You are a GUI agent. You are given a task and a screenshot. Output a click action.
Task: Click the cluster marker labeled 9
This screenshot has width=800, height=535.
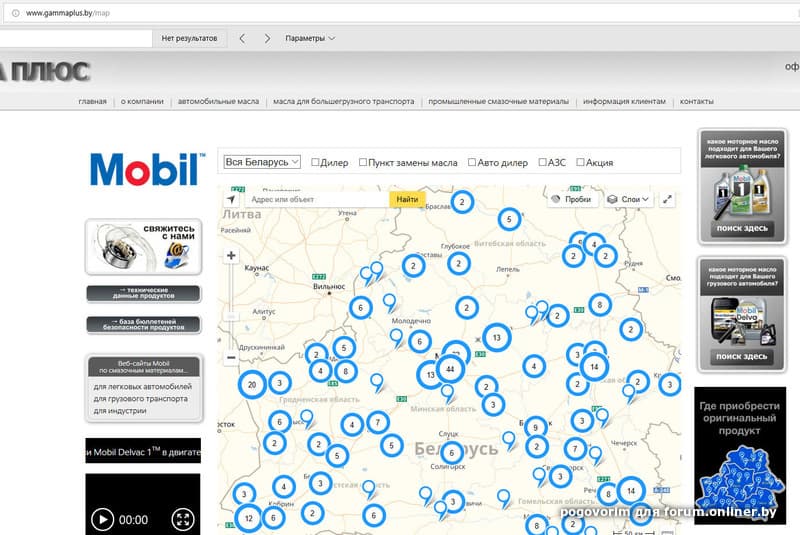(x=535, y=427)
